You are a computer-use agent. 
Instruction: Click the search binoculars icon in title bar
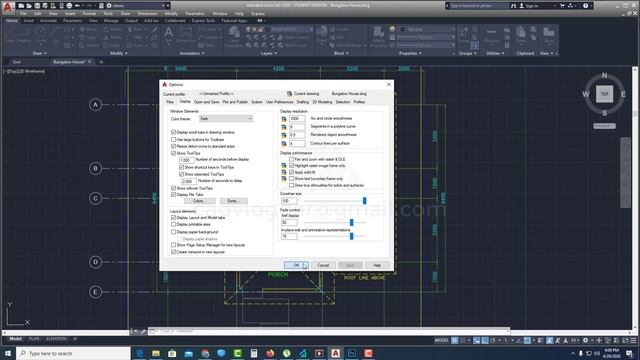click(513, 6)
